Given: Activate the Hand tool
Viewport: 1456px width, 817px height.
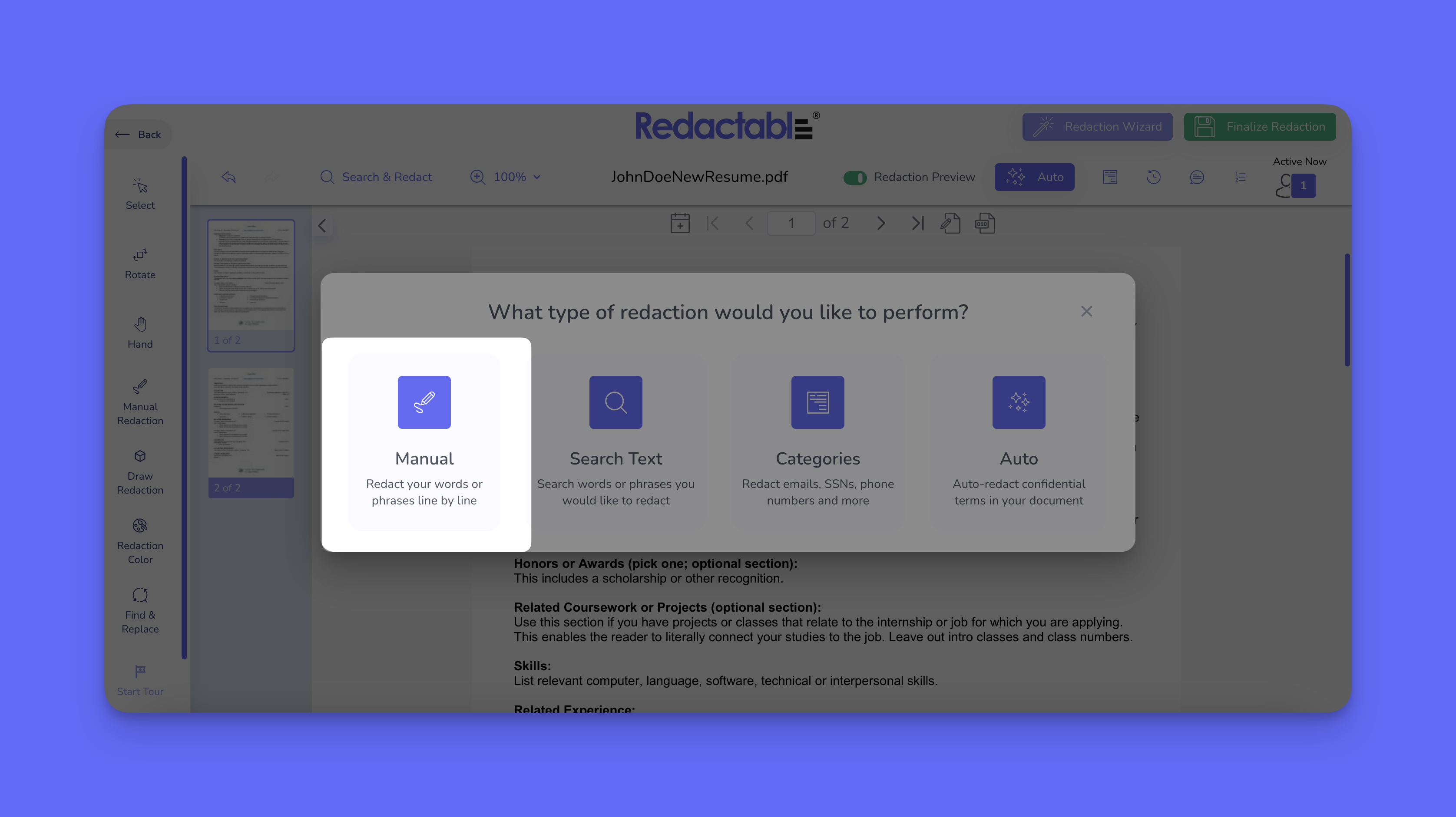Looking at the screenshot, I should 139,333.
